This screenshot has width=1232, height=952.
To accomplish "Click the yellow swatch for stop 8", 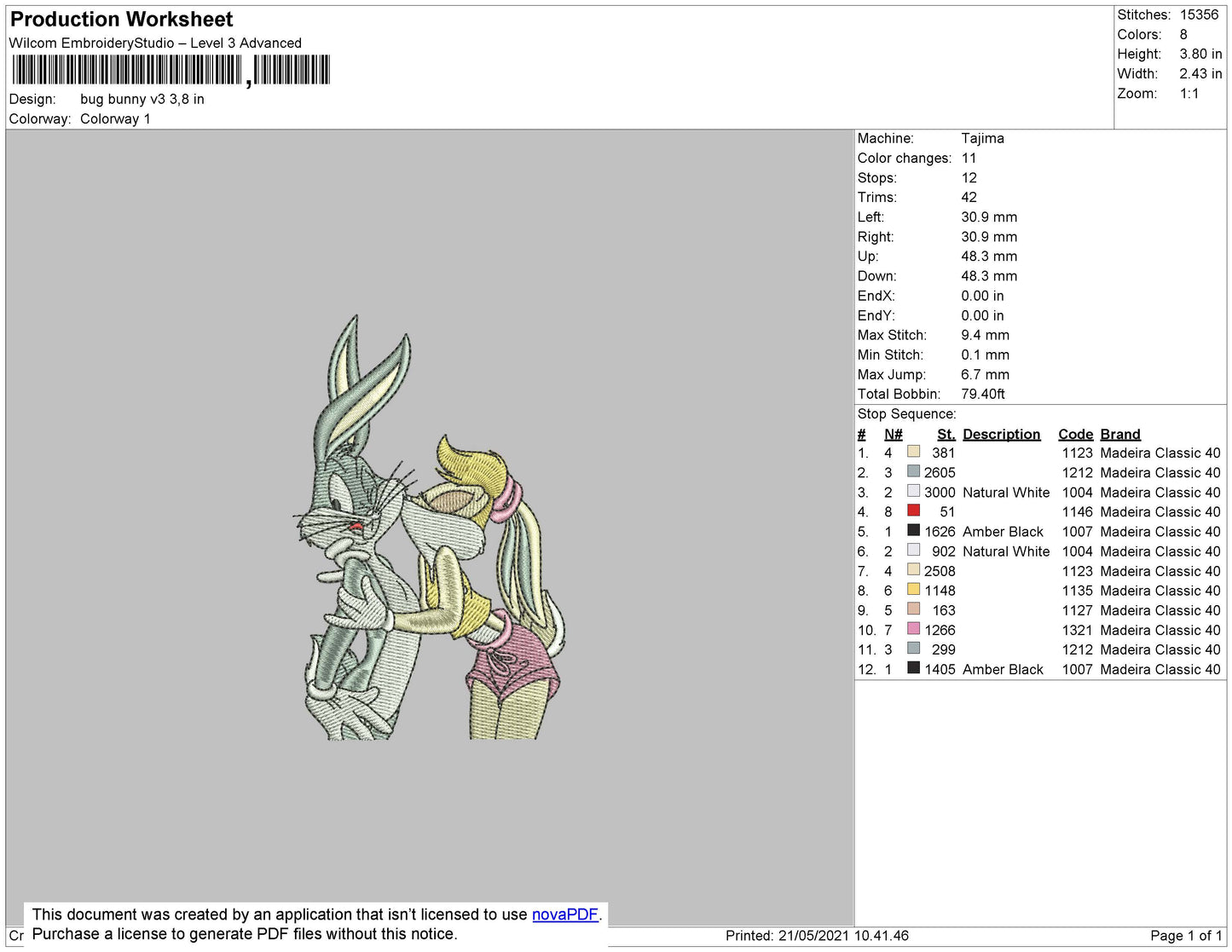I will point(914,589).
